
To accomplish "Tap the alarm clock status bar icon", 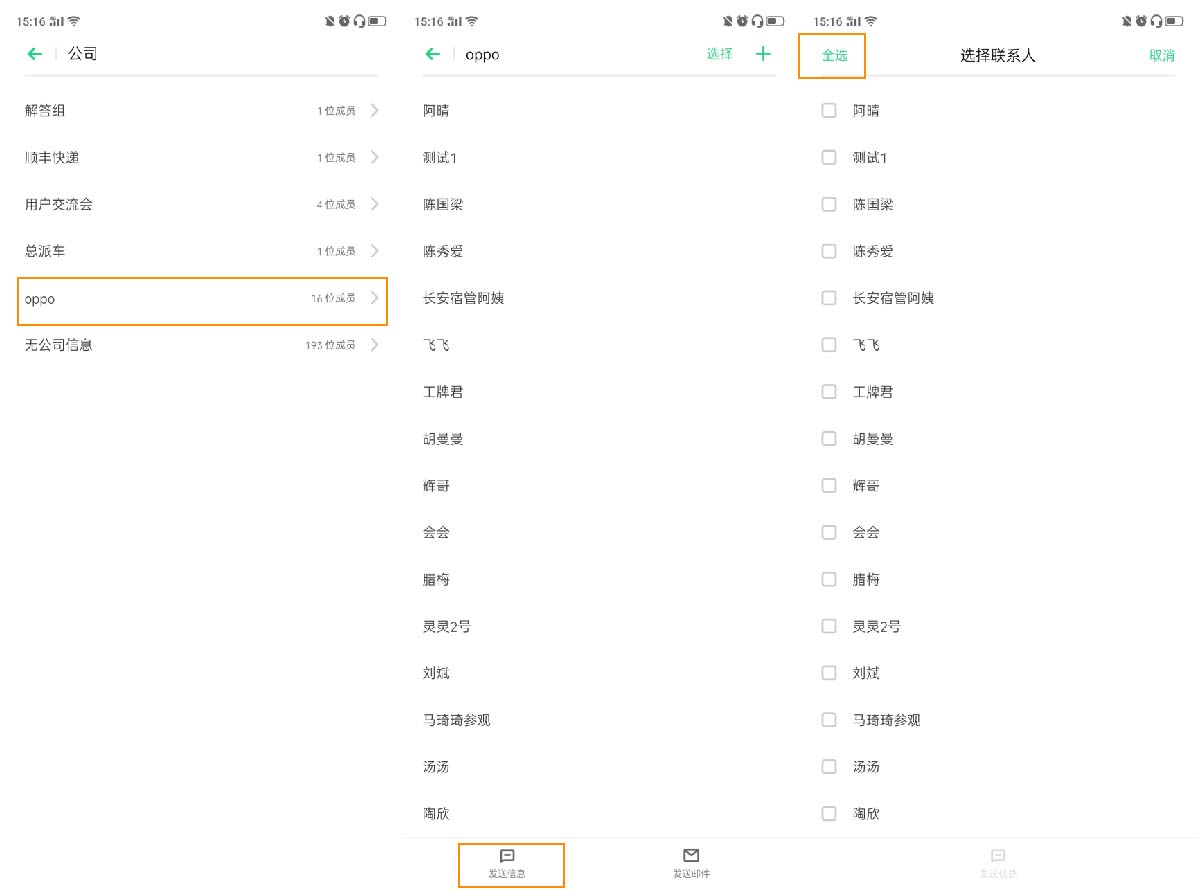I will coord(344,21).
